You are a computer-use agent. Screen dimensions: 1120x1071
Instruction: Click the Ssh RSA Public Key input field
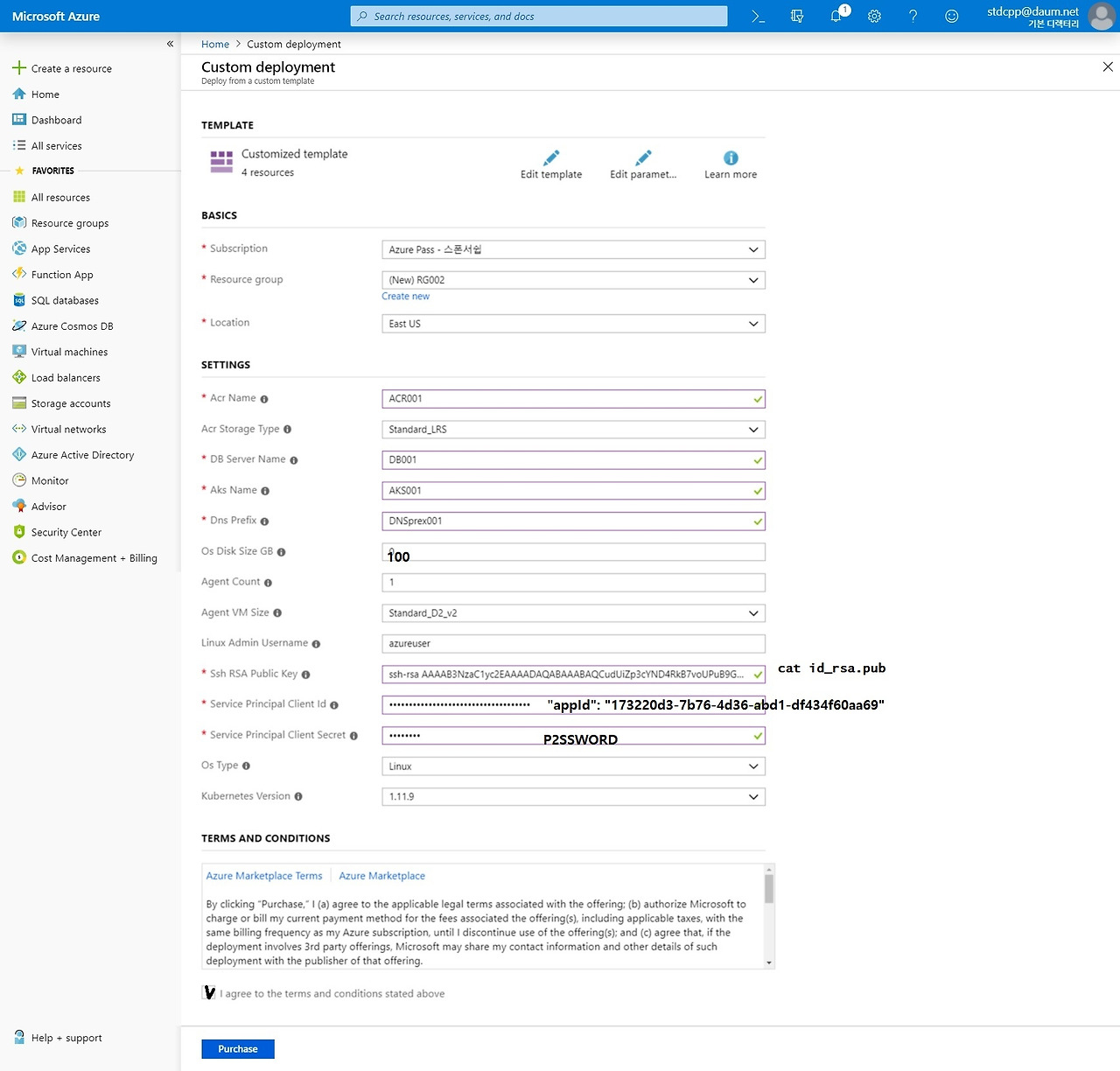click(x=573, y=675)
